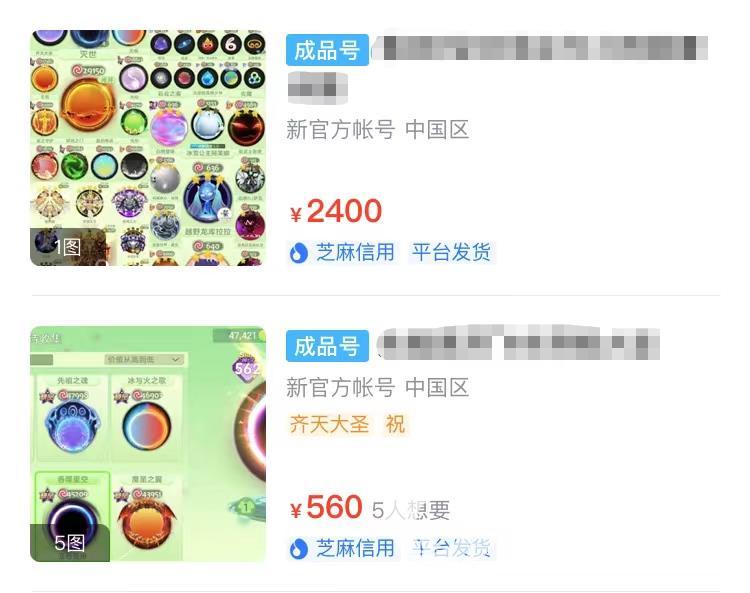Open the 1图 image count badge
Image resolution: width=750 pixels, height=593 pixels.
click(x=67, y=247)
